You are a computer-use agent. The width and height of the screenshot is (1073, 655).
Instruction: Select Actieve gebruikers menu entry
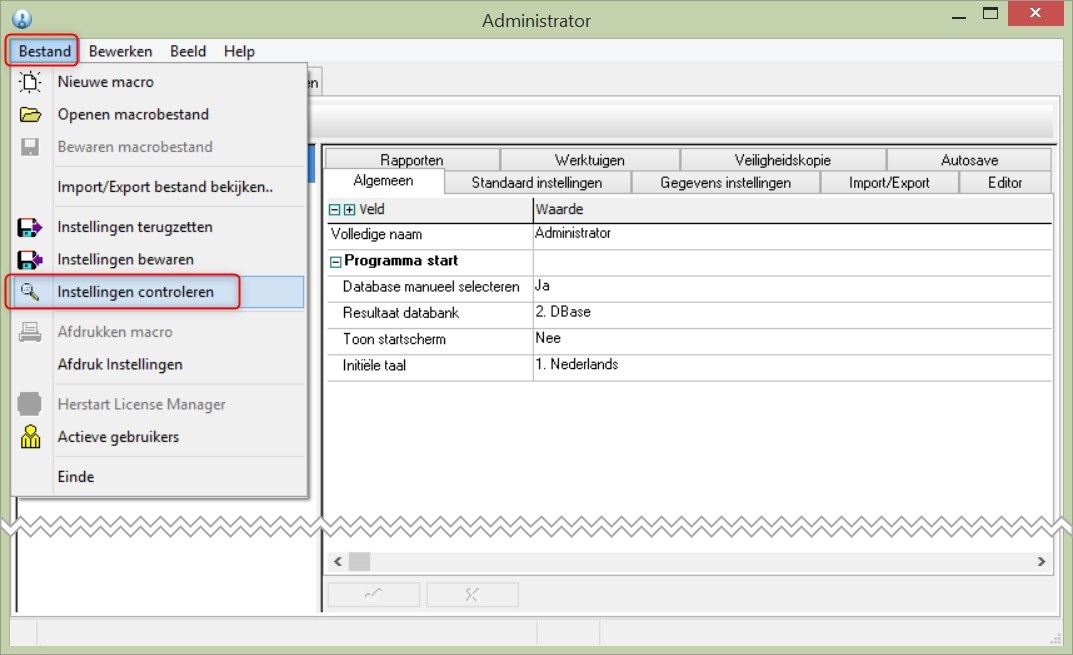pos(118,437)
